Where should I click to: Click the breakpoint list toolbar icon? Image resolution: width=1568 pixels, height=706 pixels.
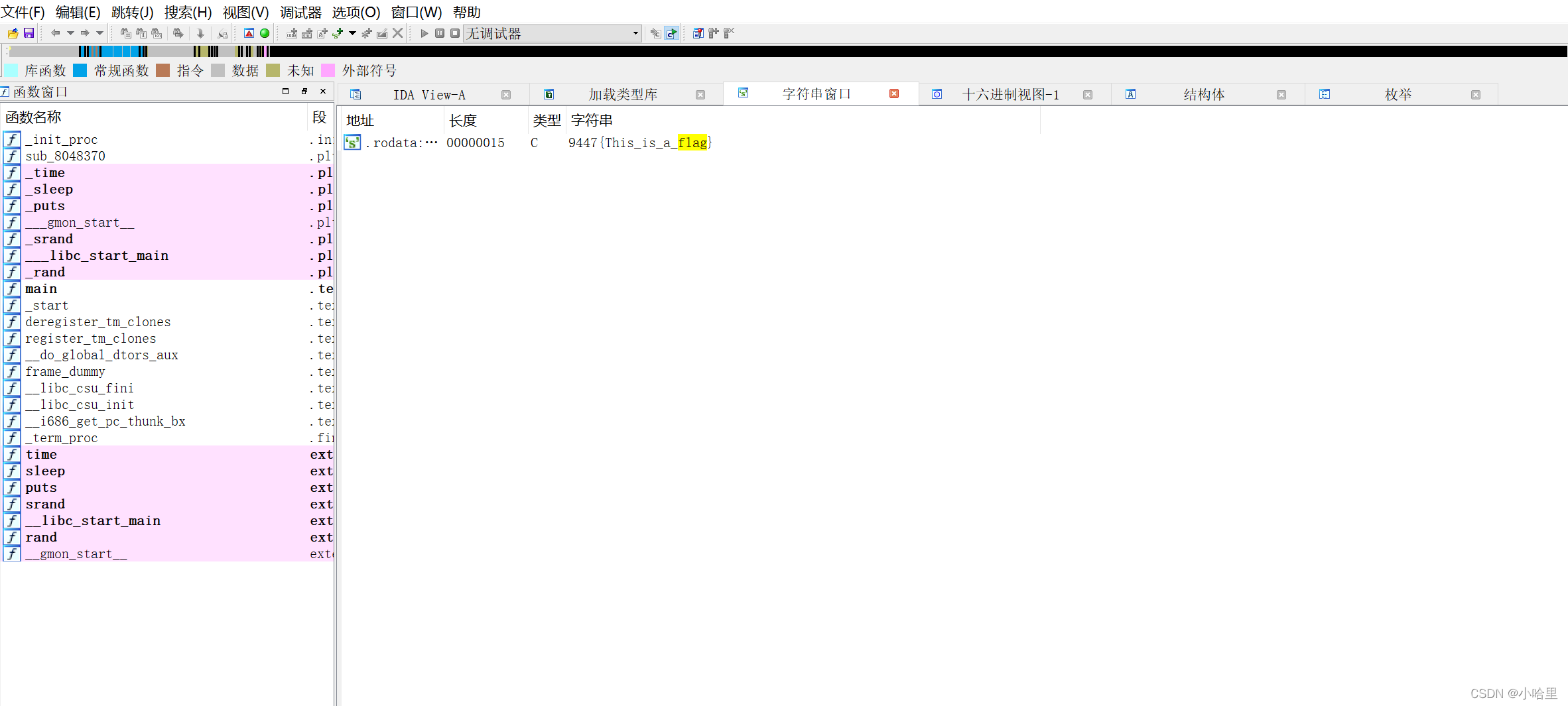[x=698, y=33]
